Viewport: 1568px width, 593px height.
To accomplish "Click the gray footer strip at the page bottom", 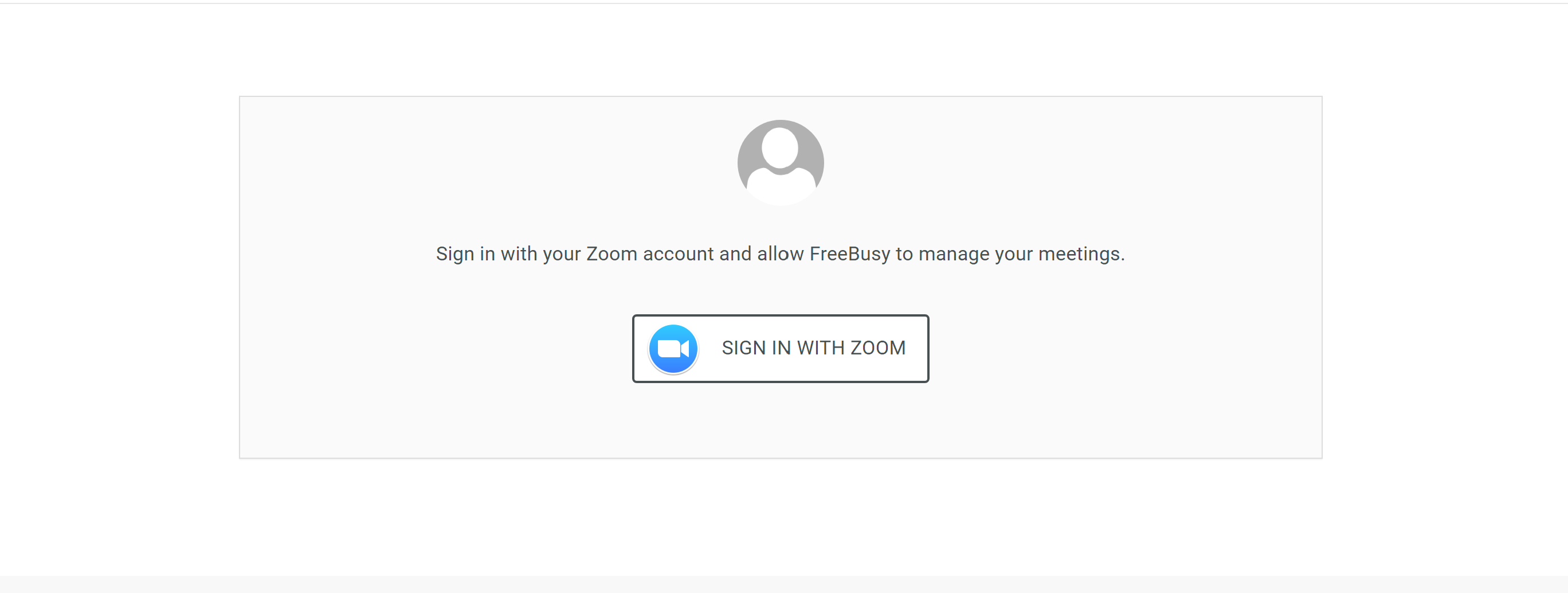I will (784, 584).
